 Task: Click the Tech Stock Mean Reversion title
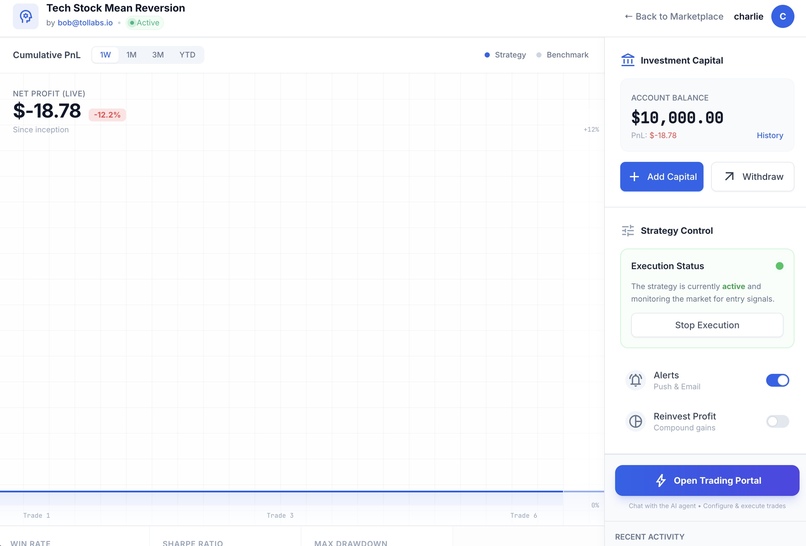point(116,8)
